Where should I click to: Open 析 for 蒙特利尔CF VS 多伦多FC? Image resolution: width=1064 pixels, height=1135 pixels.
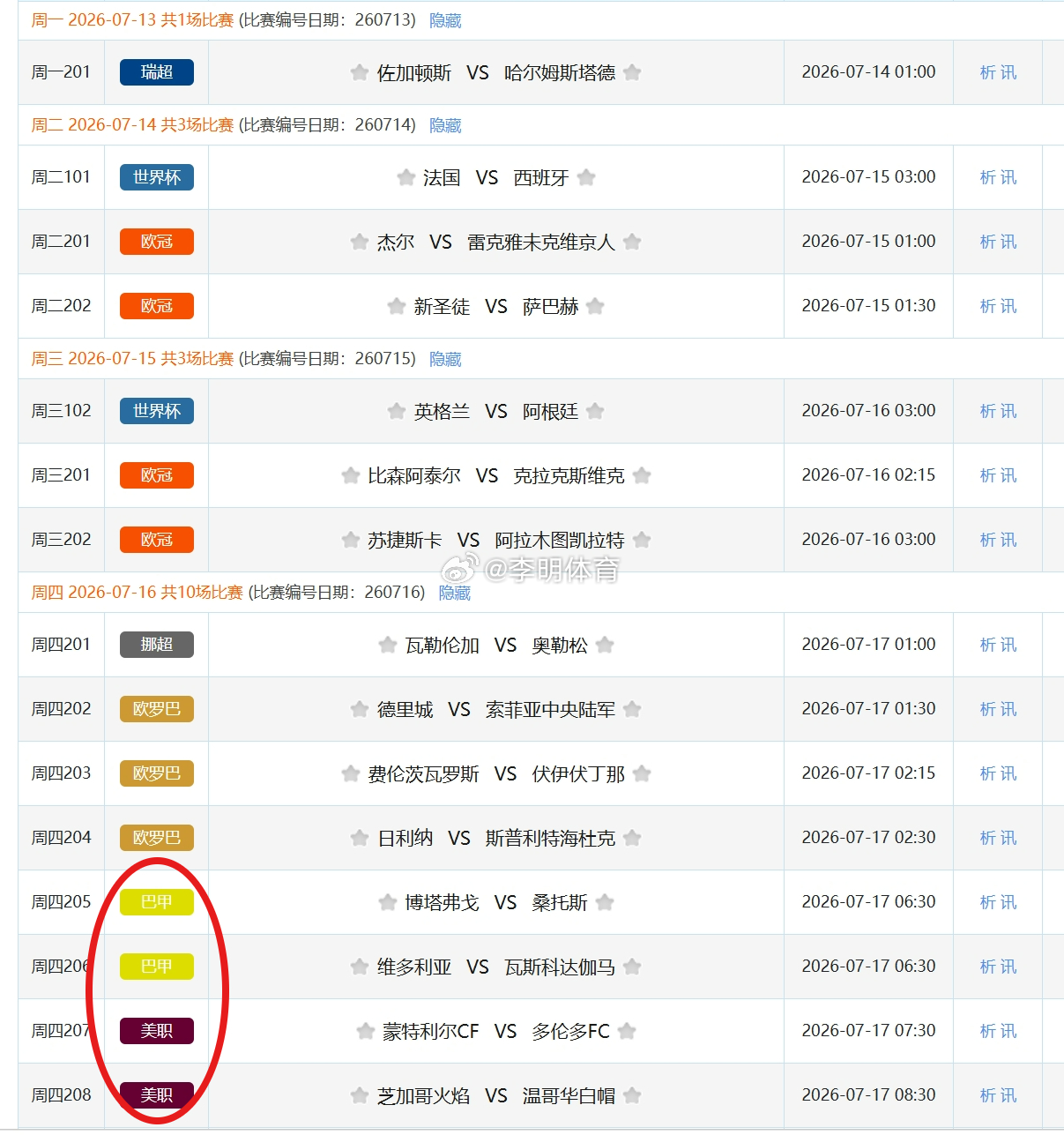click(x=987, y=1031)
